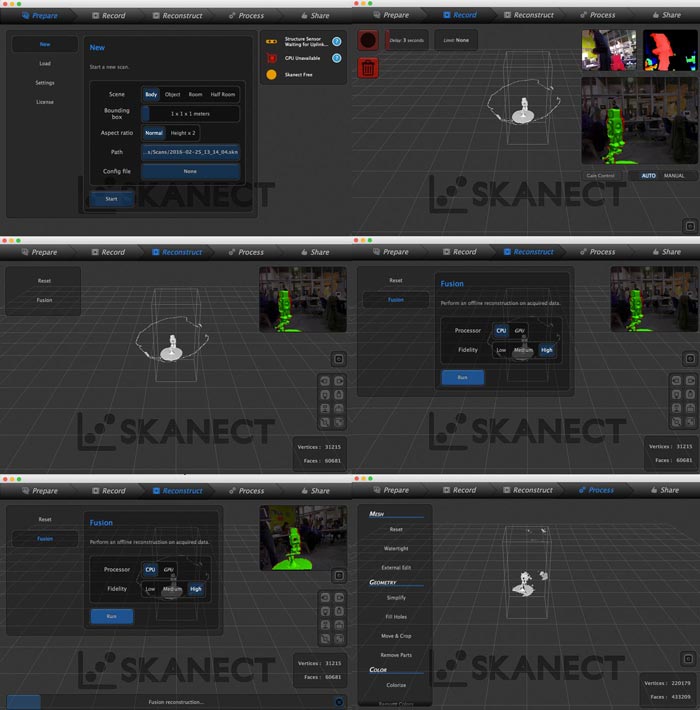Open Colorize under Color
Image resolution: width=700 pixels, height=710 pixels.
396,685
